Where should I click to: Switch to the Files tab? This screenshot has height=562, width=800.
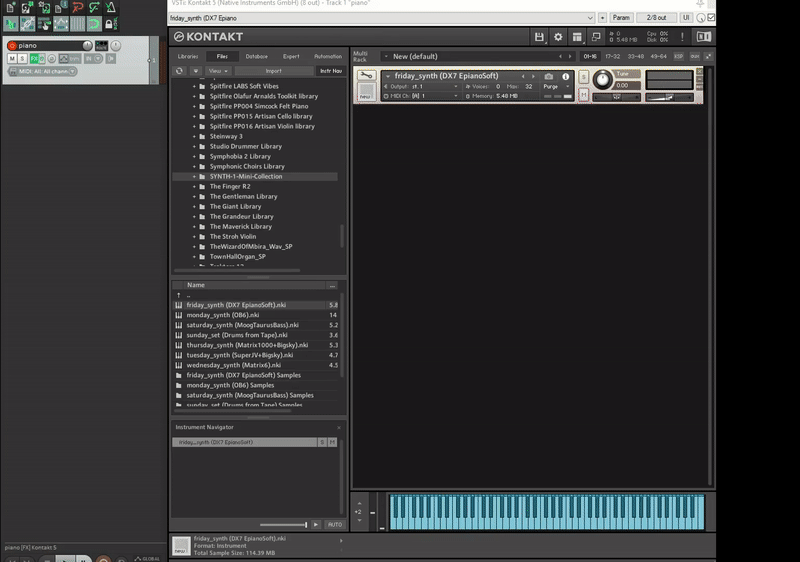pos(222,57)
